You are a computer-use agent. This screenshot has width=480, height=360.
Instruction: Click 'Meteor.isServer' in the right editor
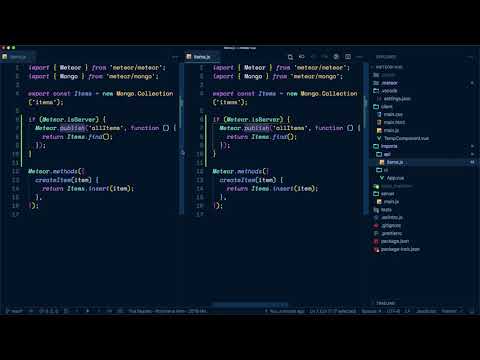coord(253,119)
